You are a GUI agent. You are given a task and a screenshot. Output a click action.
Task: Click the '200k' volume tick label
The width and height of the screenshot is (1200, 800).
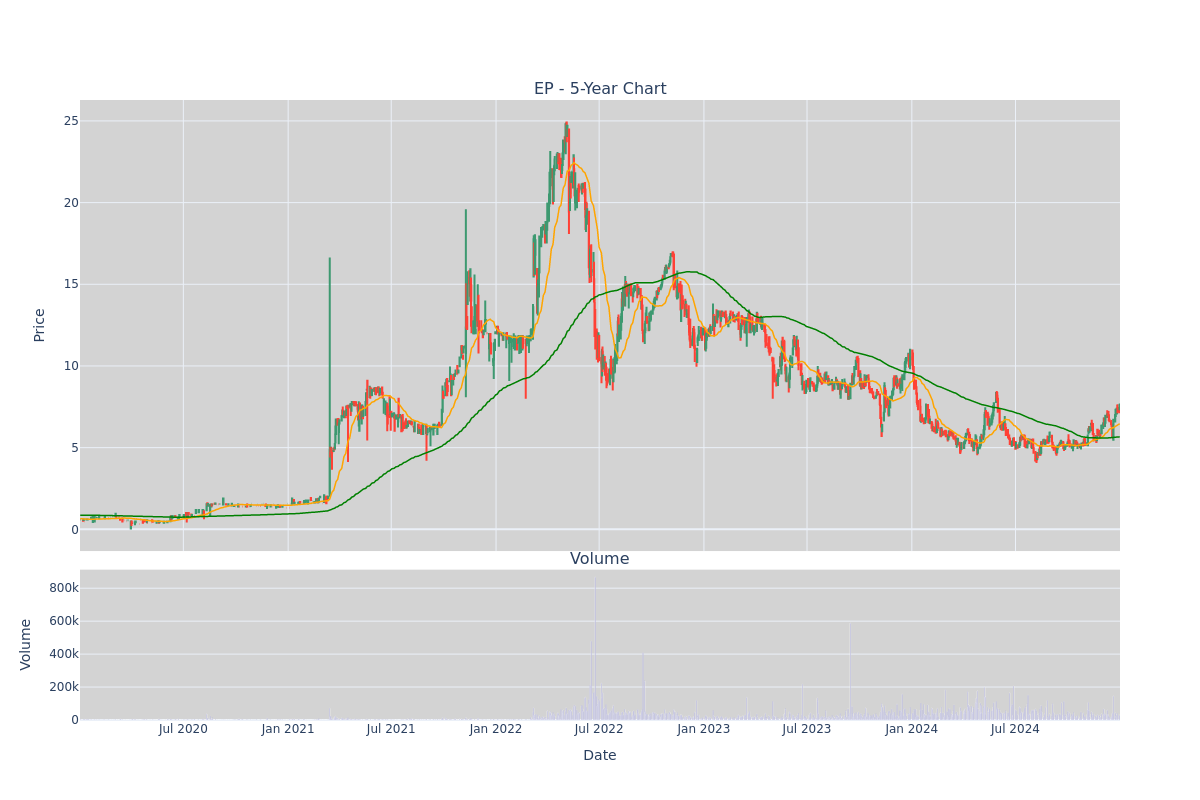point(64,687)
